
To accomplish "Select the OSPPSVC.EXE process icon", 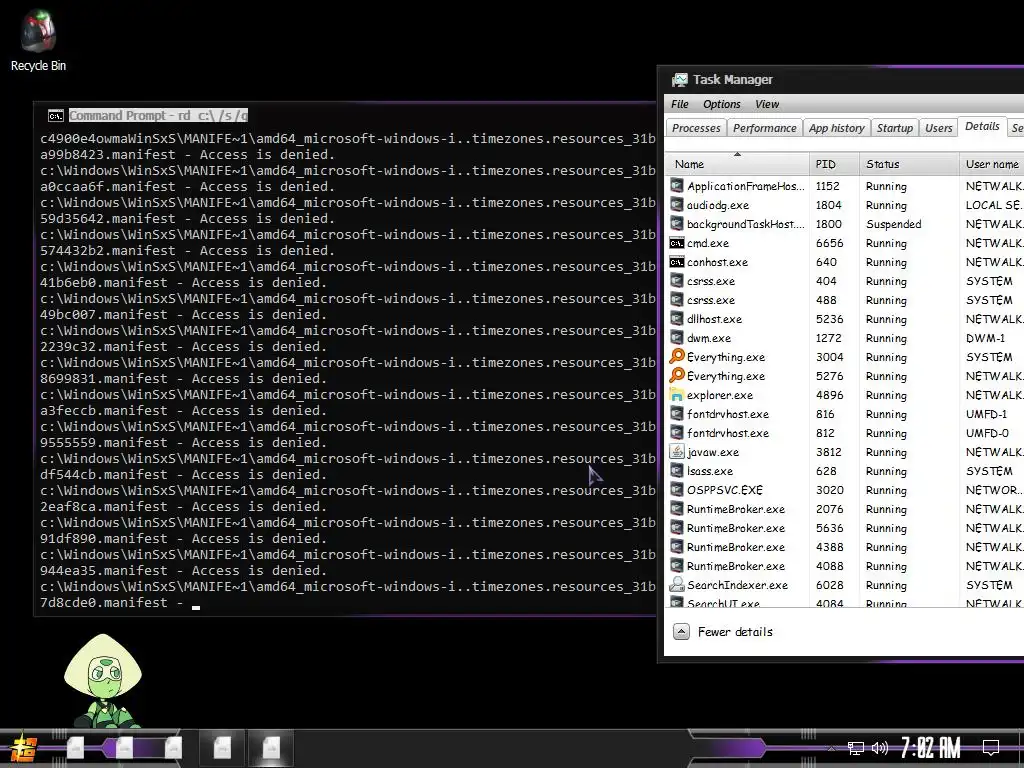I will pyautogui.click(x=677, y=489).
